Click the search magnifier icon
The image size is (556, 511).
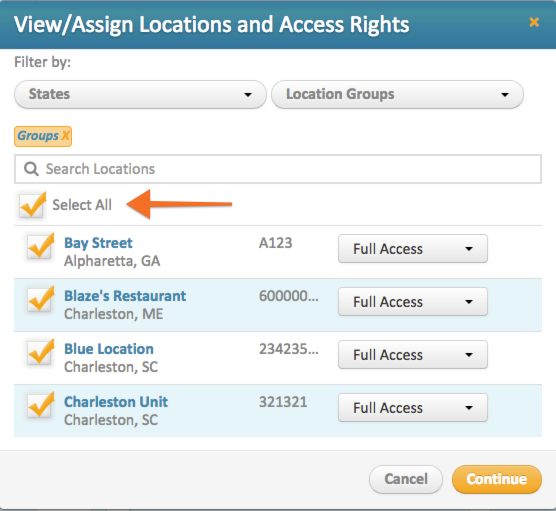(x=31, y=169)
